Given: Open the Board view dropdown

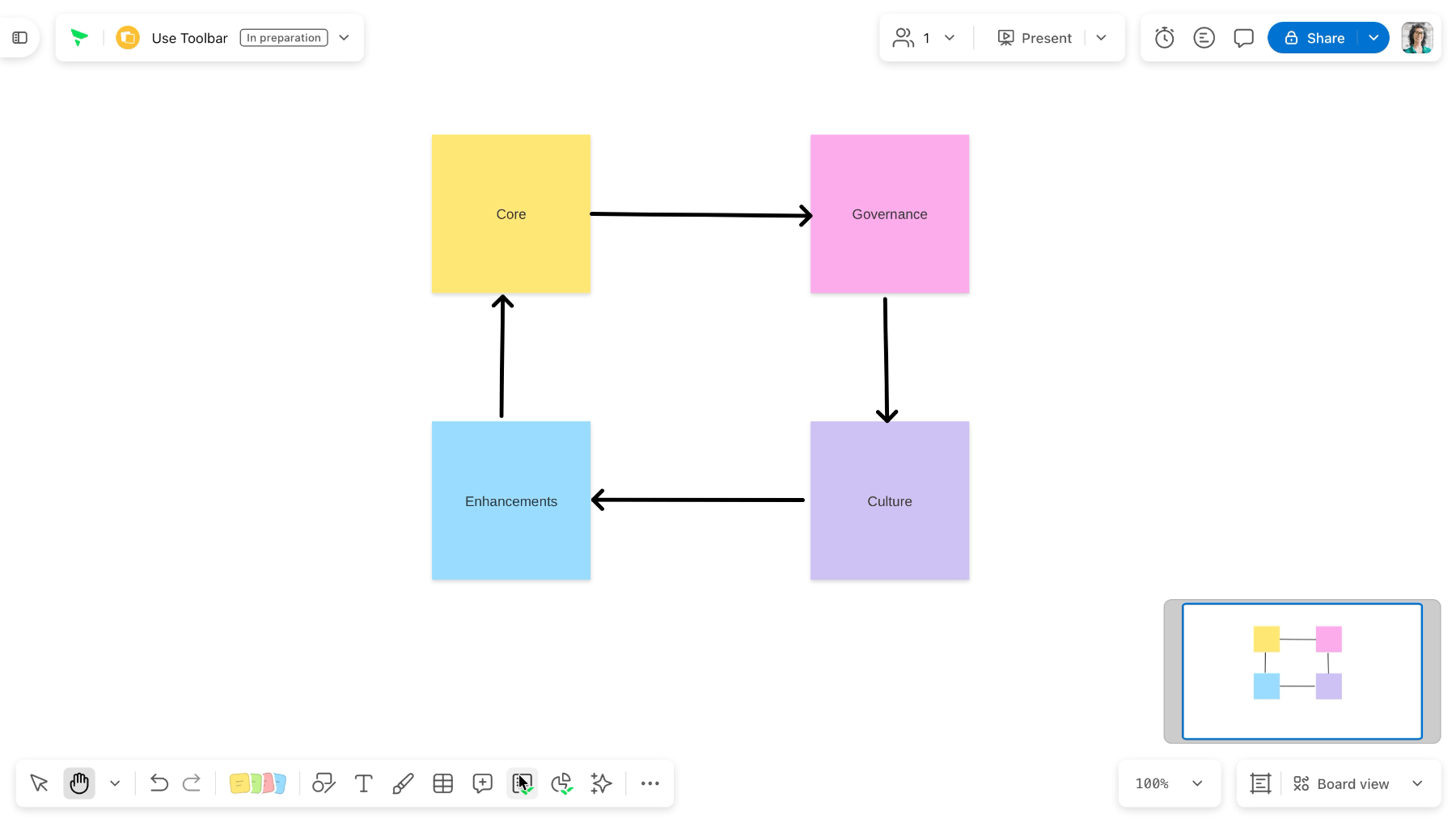Looking at the screenshot, I should [x=1359, y=783].
